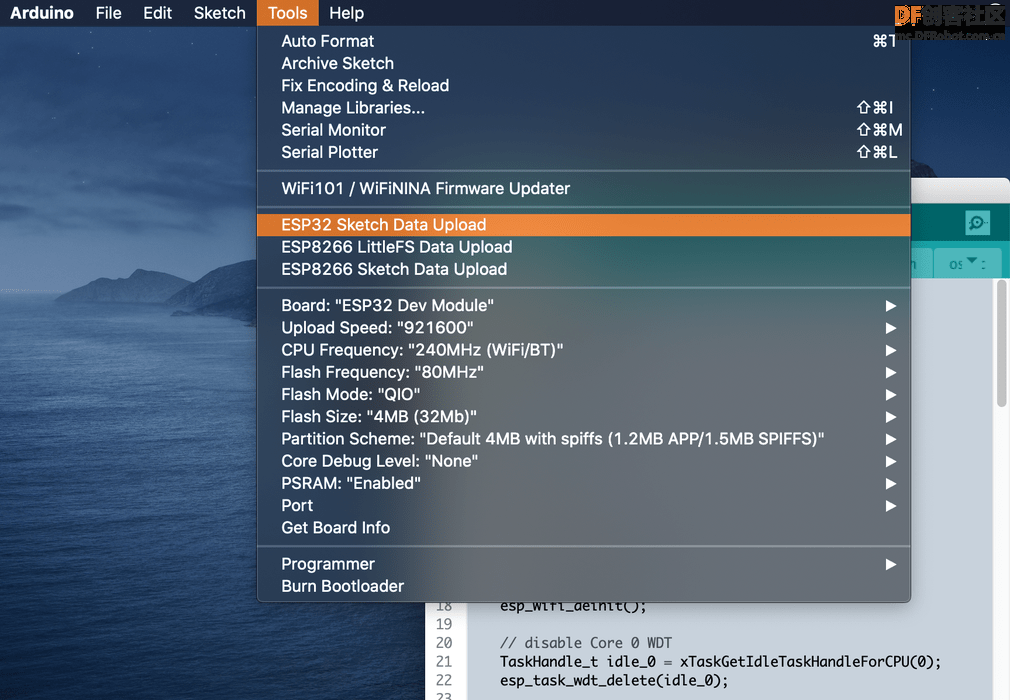The height and width of the screenshot is (700, 1010).
Task: Run ESP32 Sketch Data Upload
Action: (x=584, y=225)
